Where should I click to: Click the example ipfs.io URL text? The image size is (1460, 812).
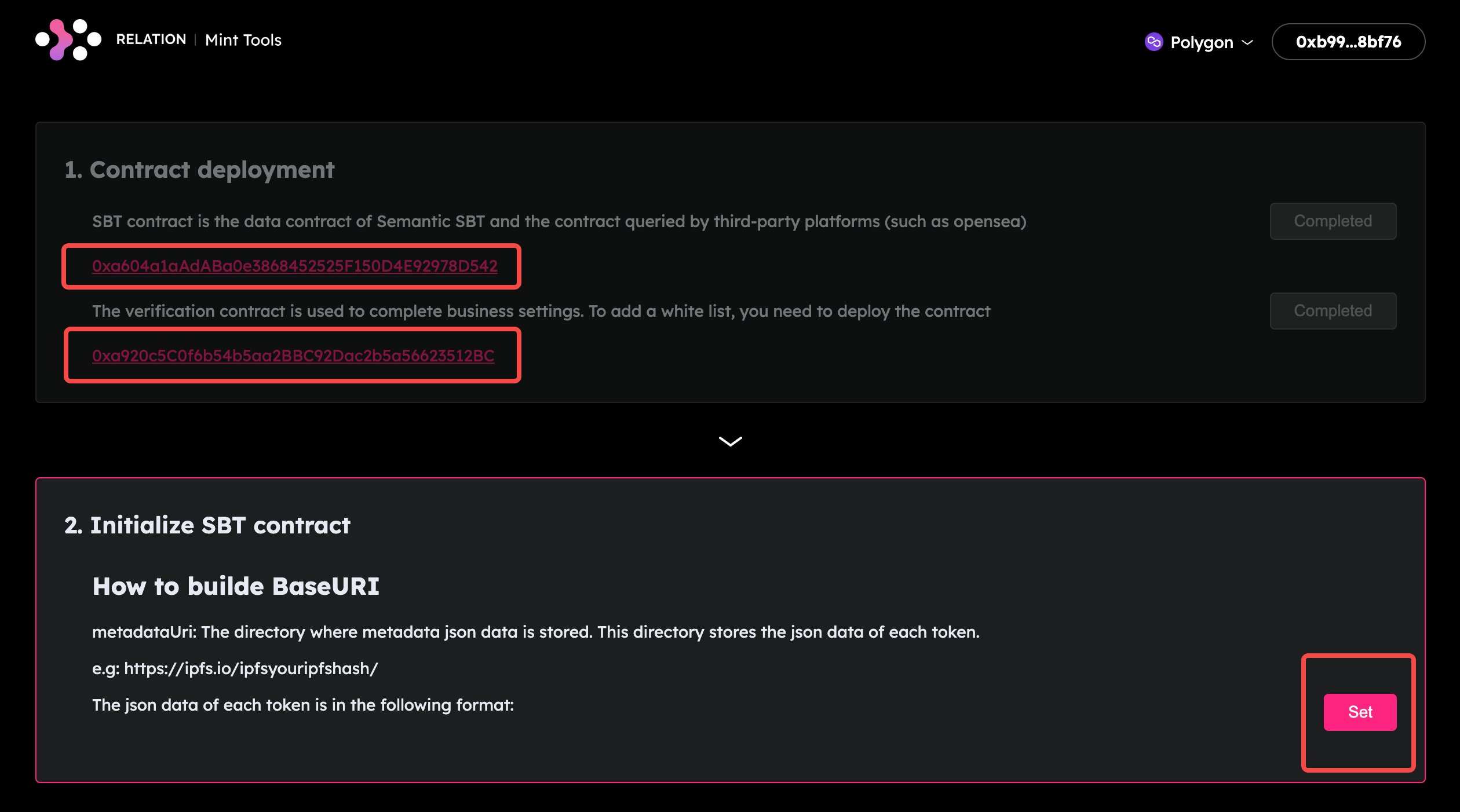coord(251,668)
